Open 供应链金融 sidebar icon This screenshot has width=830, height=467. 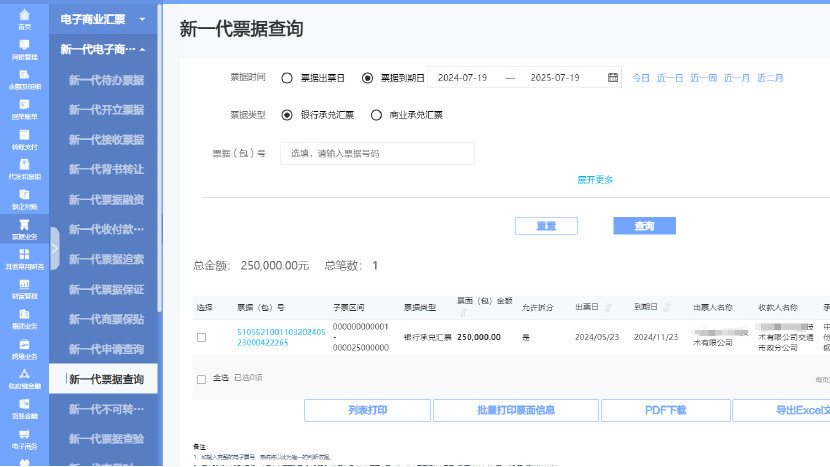(x=24, y=379)
